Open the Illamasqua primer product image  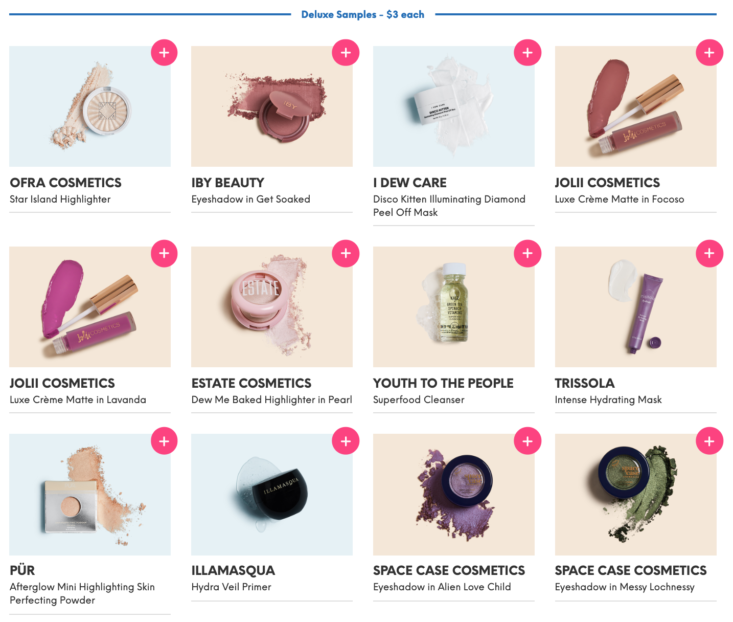click(272, 494)
